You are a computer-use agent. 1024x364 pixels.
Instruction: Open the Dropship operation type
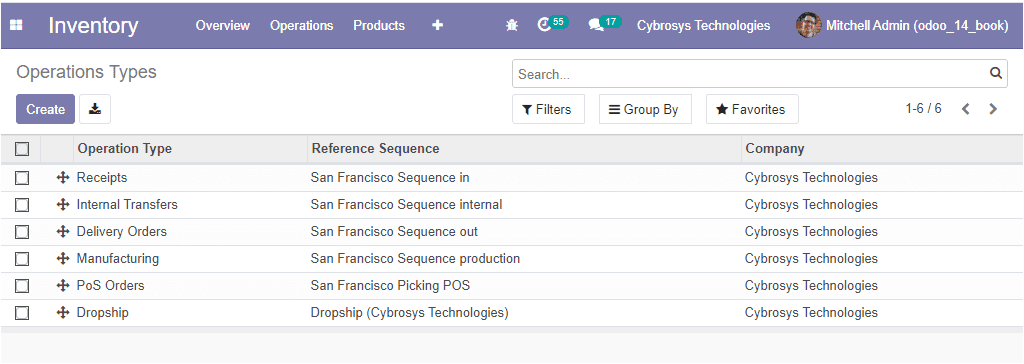pos(103,312)
